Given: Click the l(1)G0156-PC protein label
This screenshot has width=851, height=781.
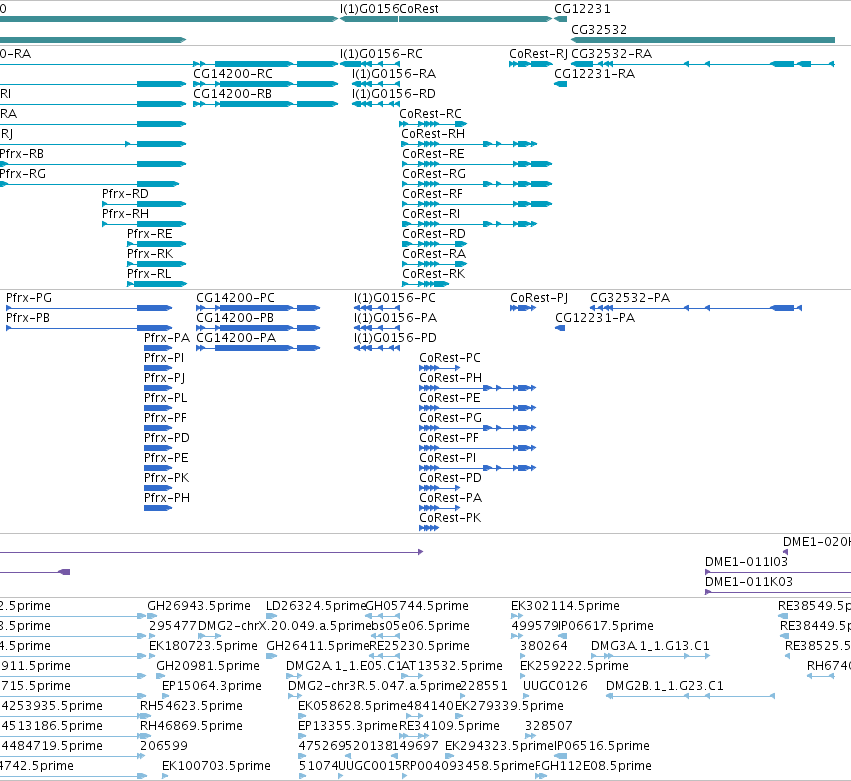Looking at the screenshot, I should pyautogui.click(x=395, y=298).
